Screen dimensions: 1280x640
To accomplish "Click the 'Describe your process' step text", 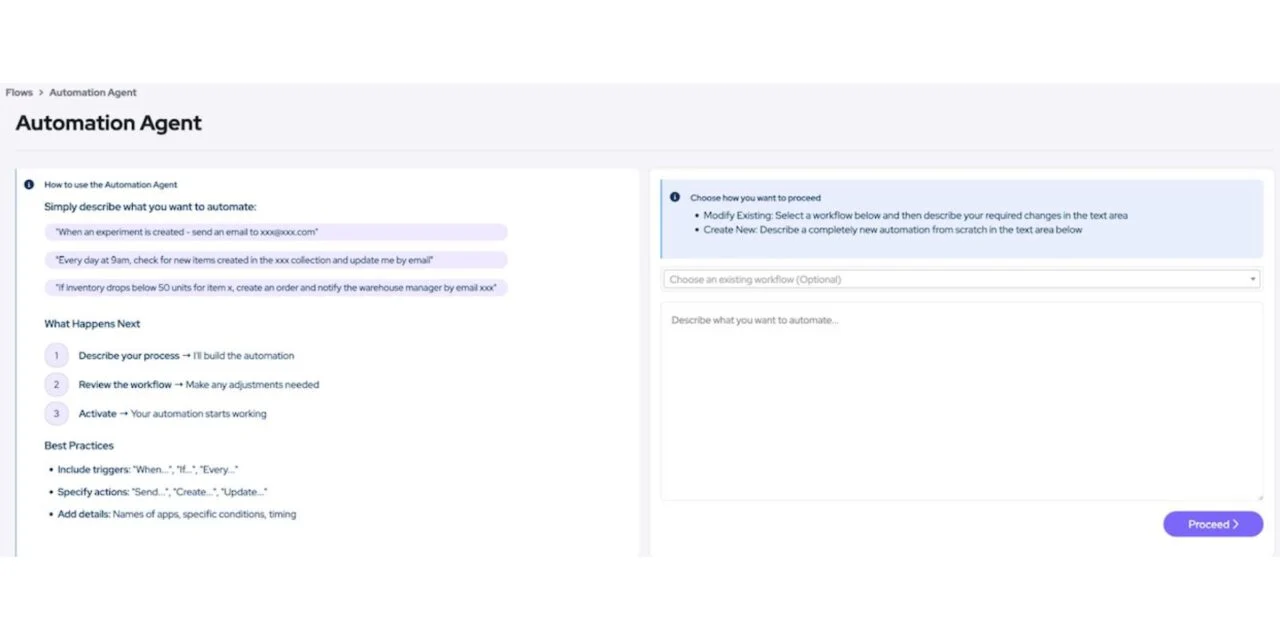I will coord(128,356).
